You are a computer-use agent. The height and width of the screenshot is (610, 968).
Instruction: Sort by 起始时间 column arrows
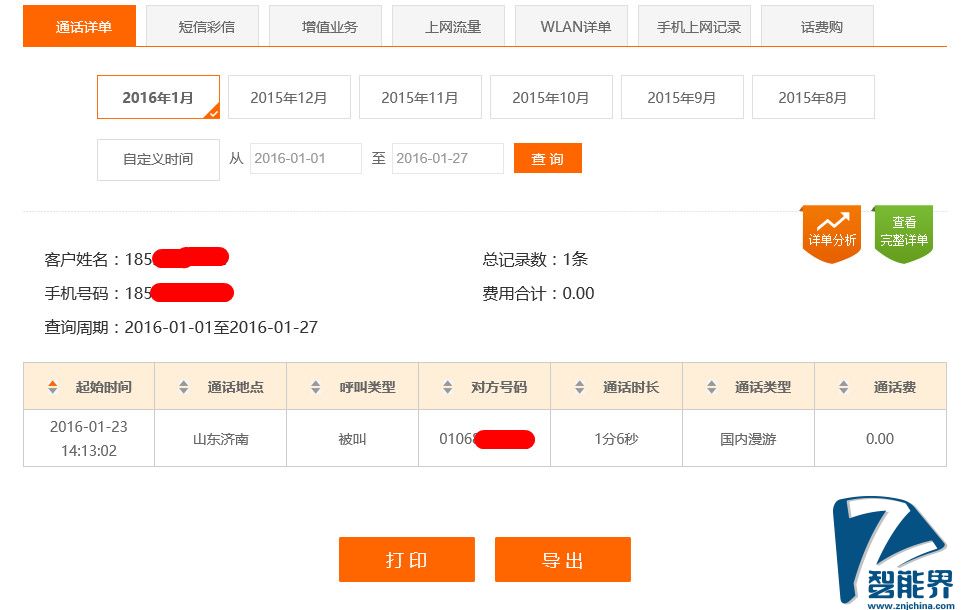[52, 387]
